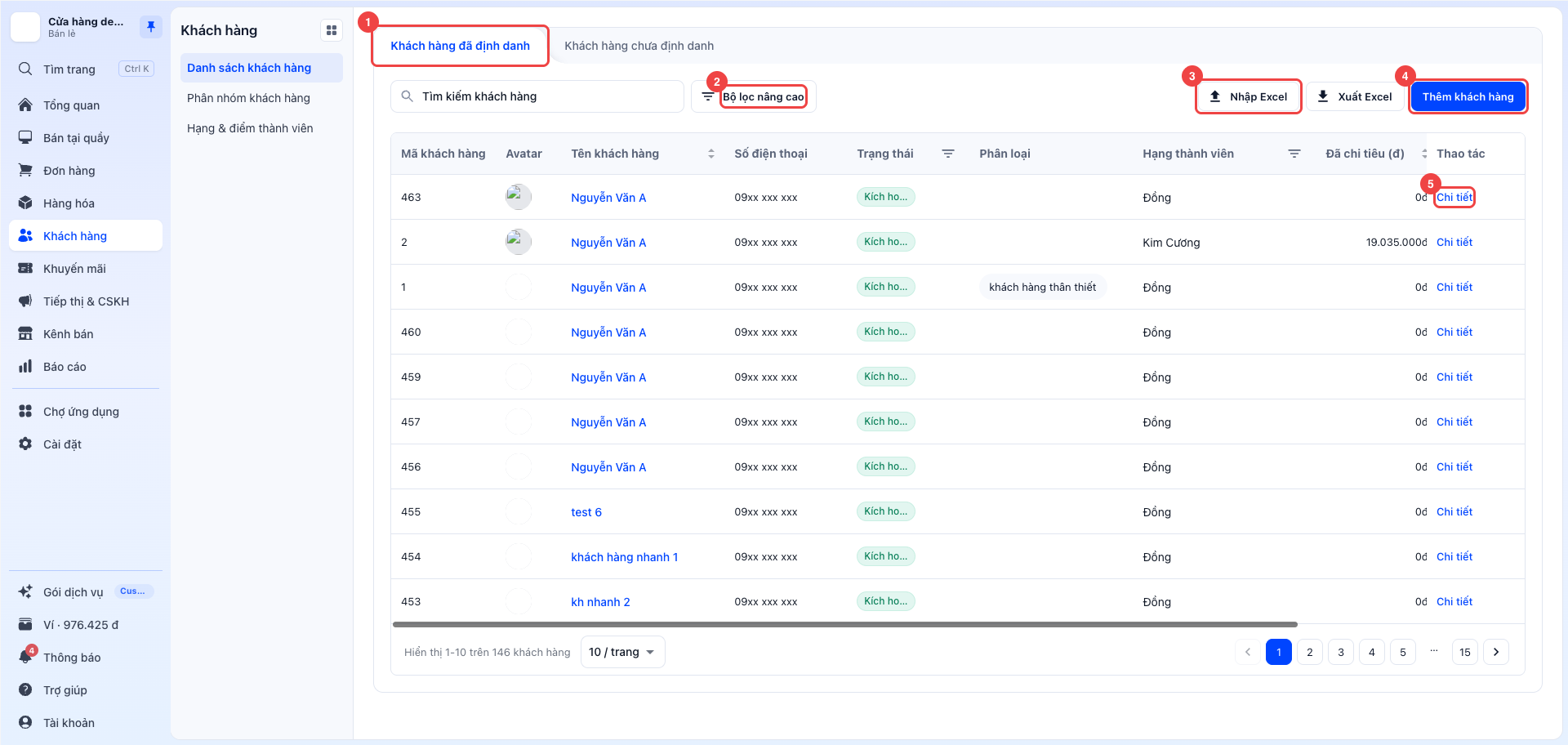
Task: Open Chi tiết for customer 463
Action: pyautogui.click(x=1454, y=197)
